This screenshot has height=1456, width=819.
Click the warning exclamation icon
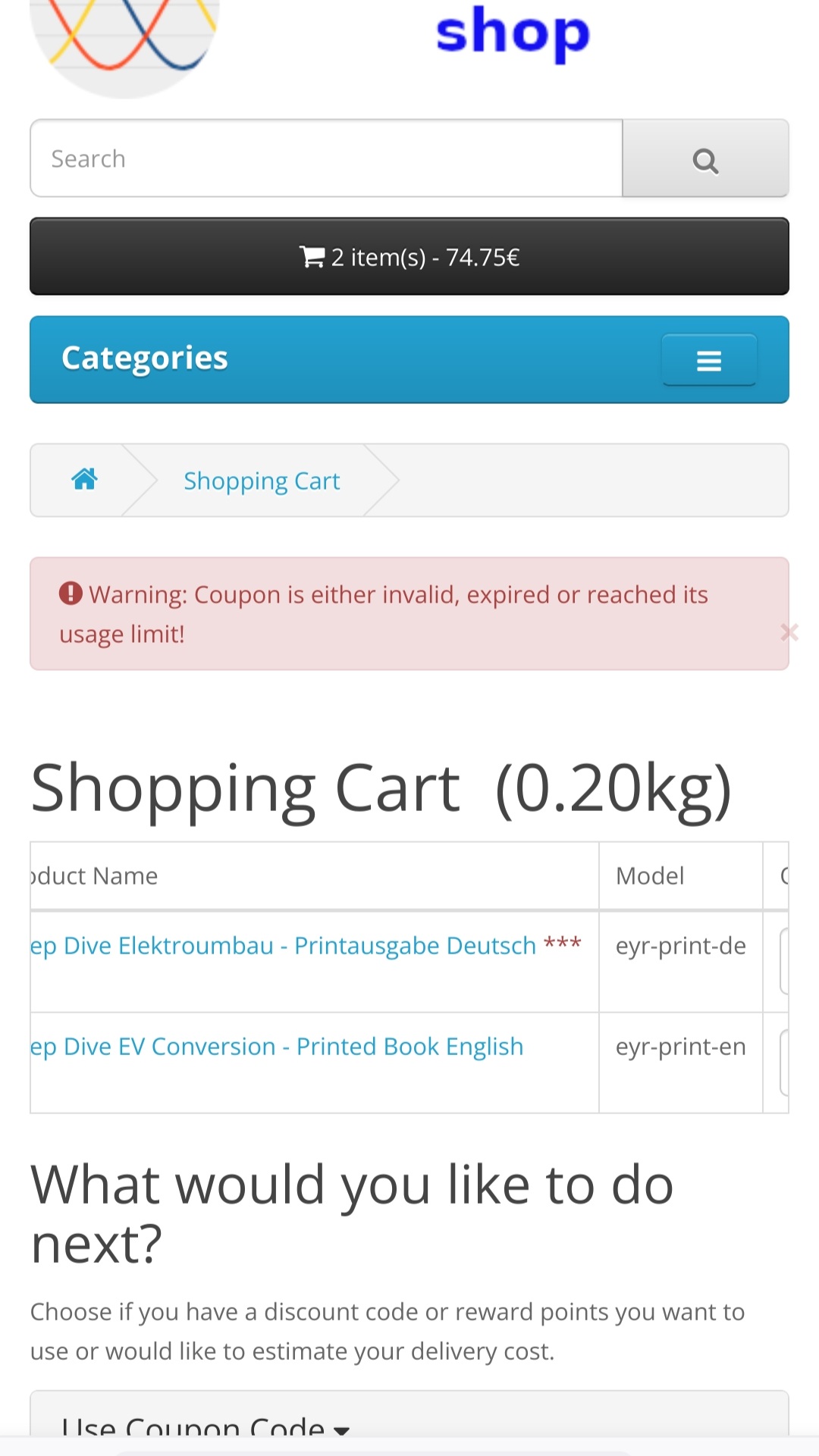[71, 593]
